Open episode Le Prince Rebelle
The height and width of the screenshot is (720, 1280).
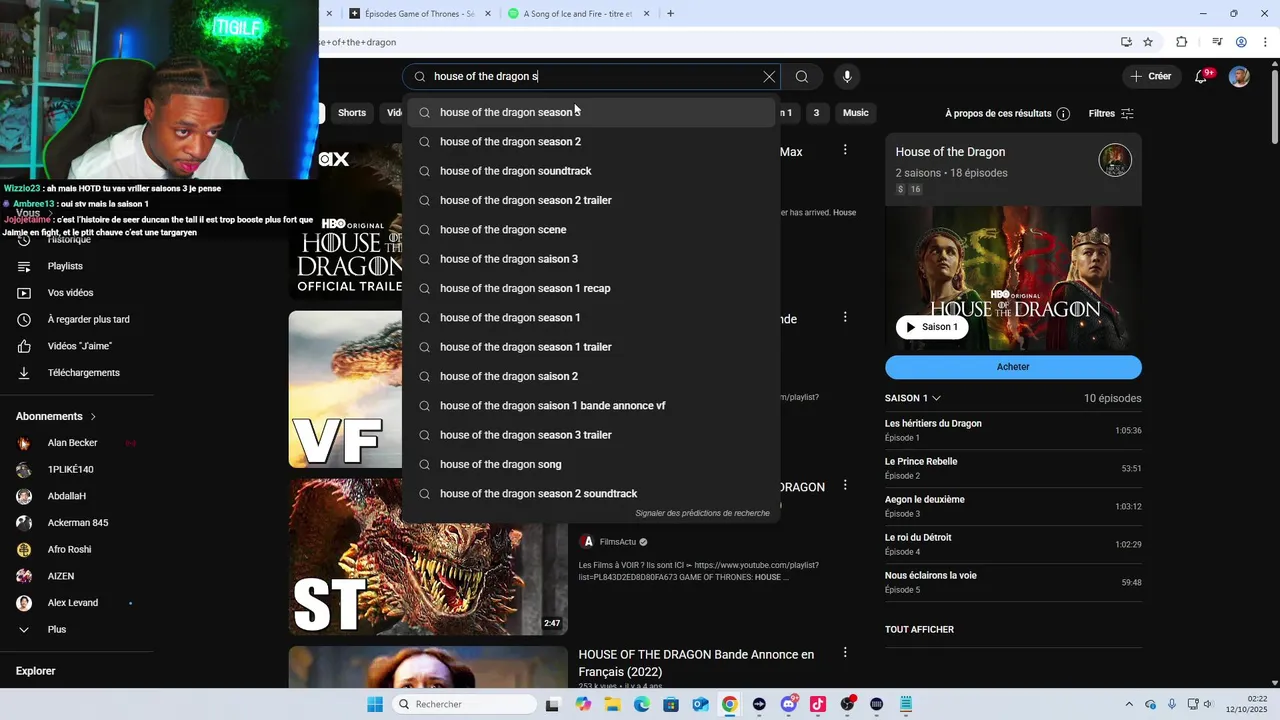(1013, 468)
